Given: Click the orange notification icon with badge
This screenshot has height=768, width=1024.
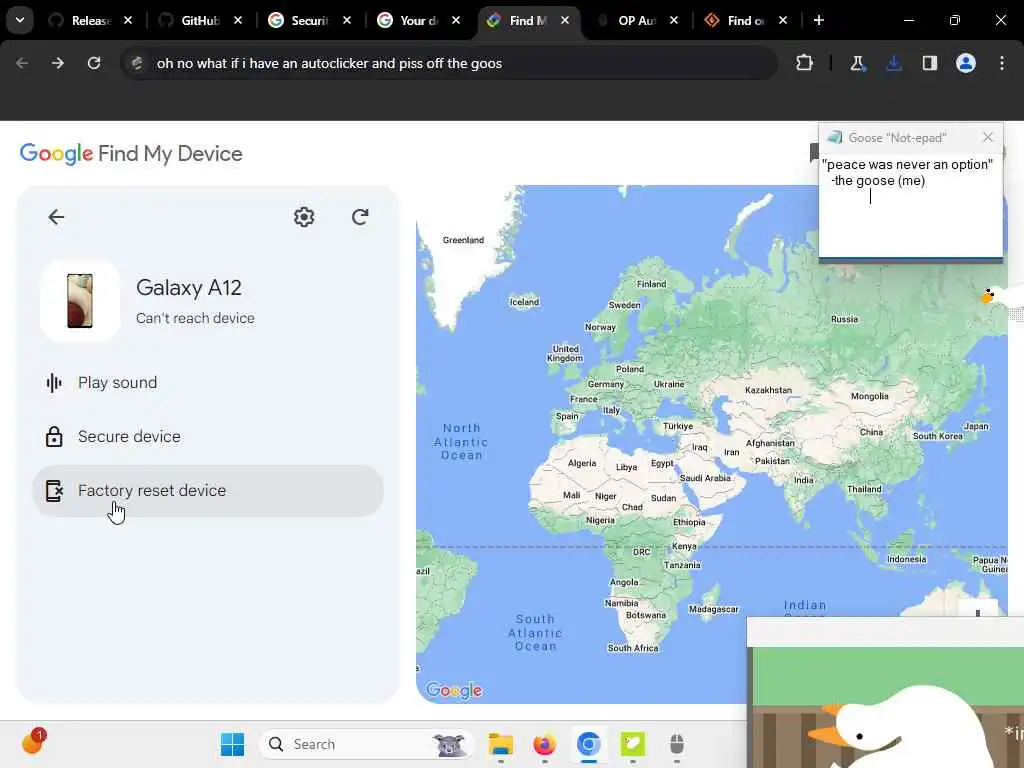Looking at the screenshot, I should coord(33,741).
